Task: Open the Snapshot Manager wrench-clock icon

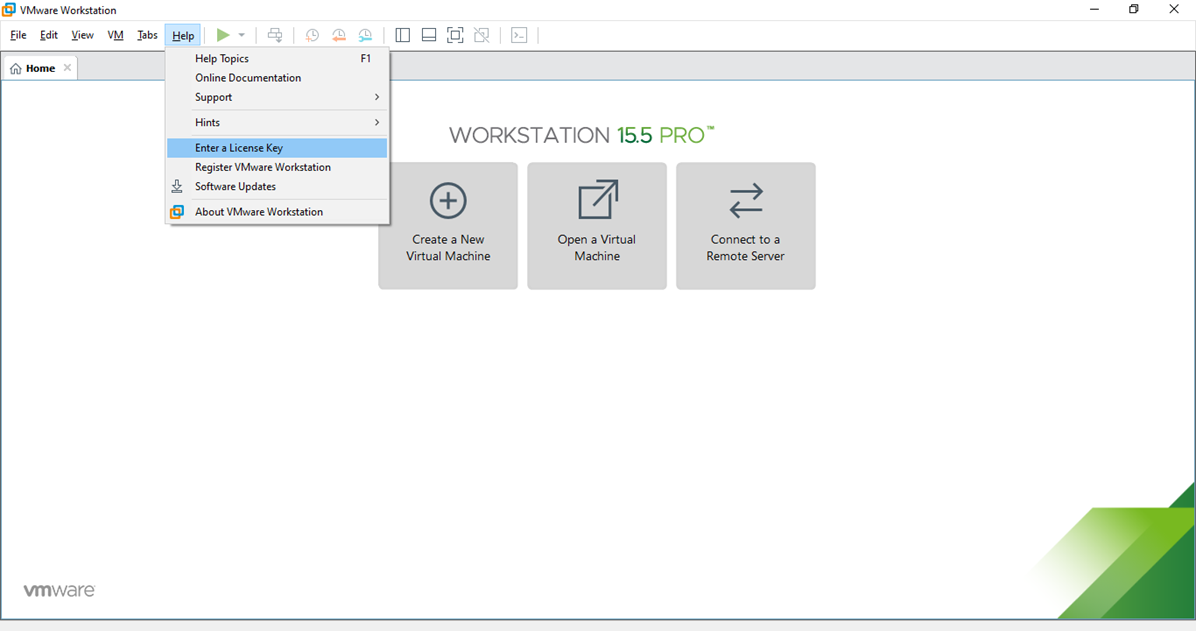Action: [x=366, y=36]
